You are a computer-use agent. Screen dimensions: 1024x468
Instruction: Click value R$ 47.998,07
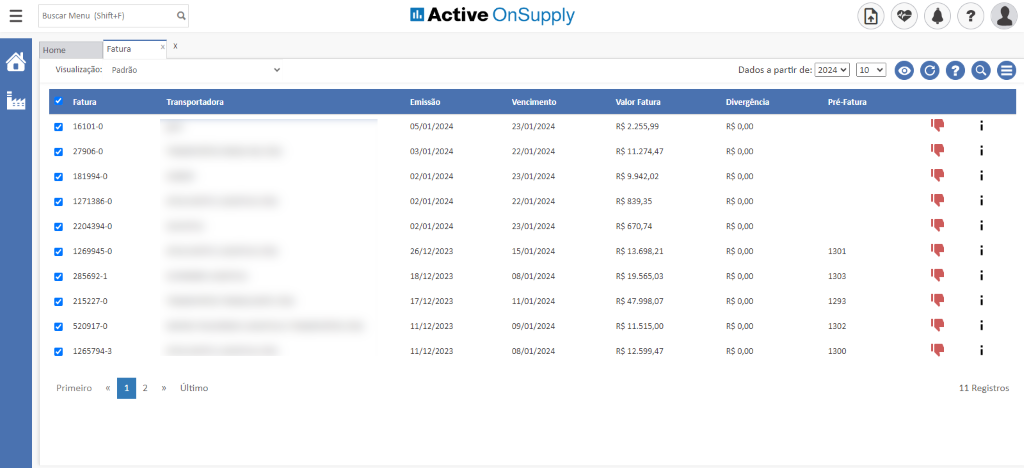click(639, 301)
